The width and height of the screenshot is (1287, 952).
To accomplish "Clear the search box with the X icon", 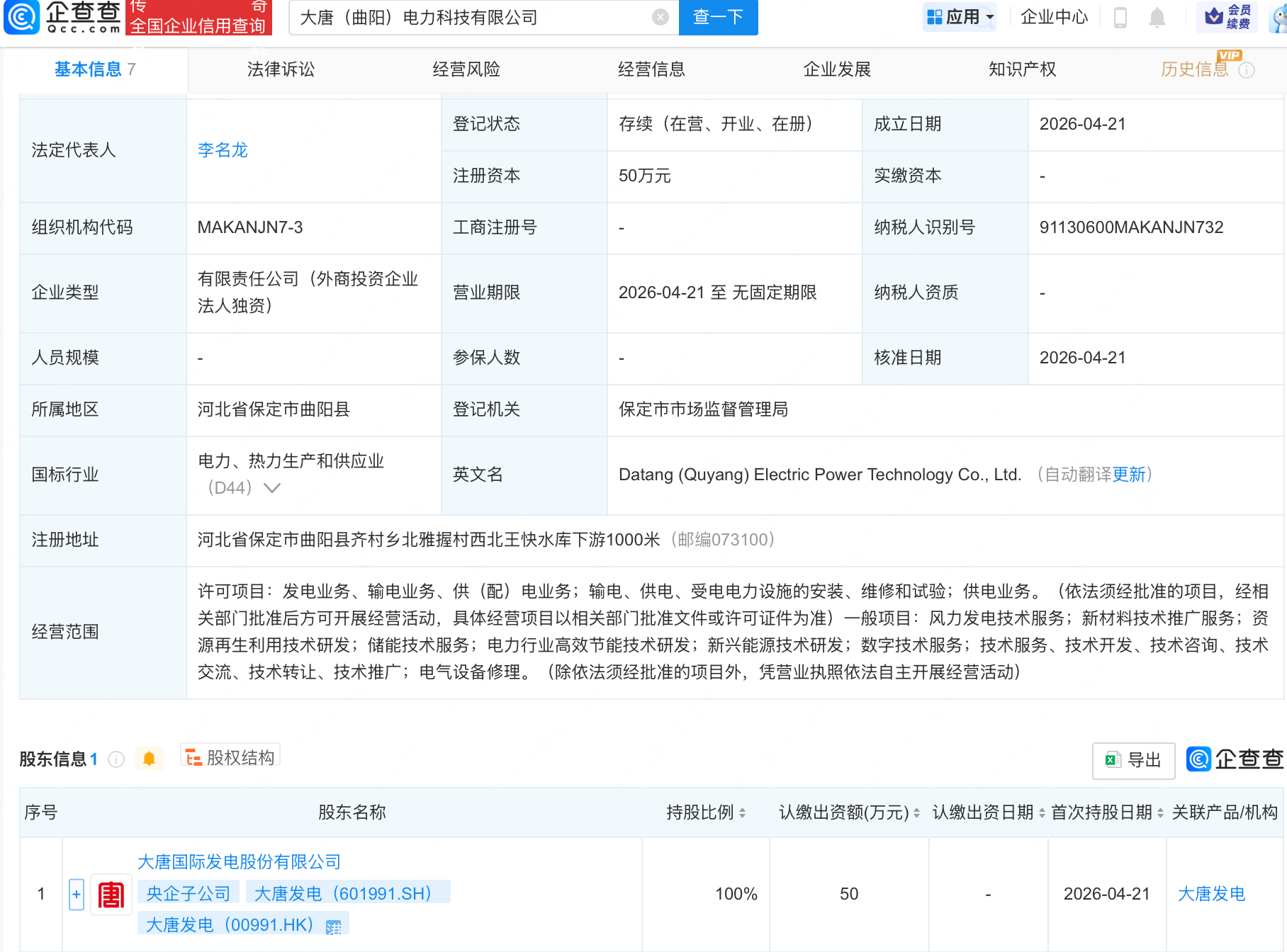I will 659,18.
